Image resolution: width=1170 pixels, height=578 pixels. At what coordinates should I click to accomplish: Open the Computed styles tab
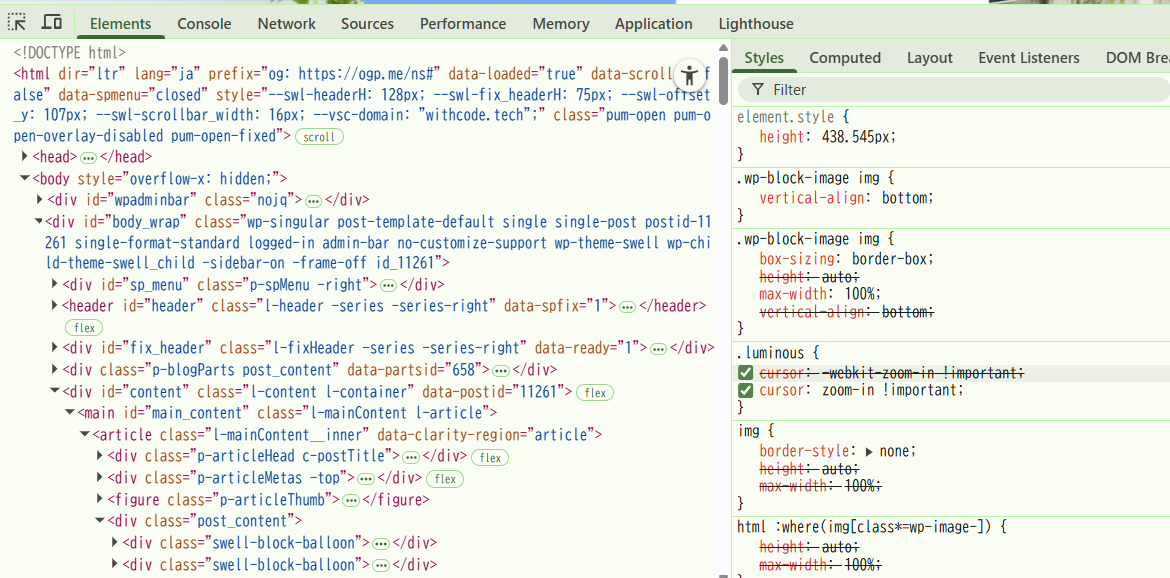coord(845,58)
